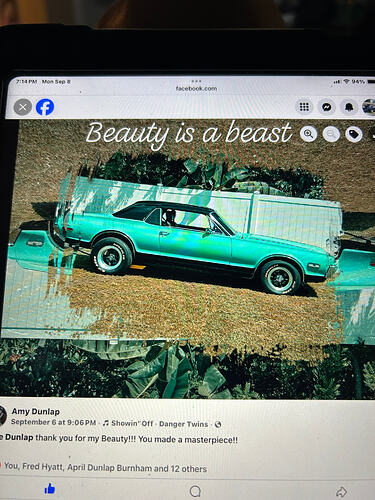Open the three-dot browser menu above address
375x500 pixels.
[196, 81]
